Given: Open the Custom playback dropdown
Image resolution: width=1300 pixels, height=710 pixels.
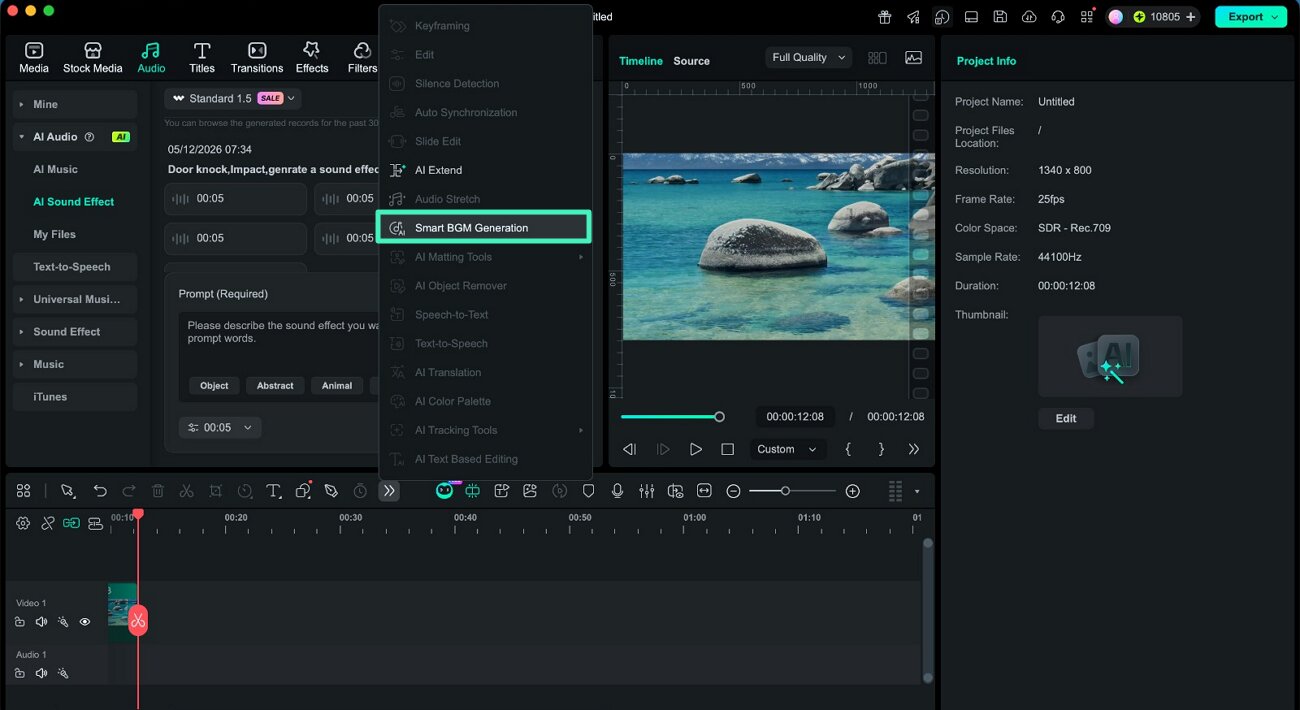Looking at the screenshot, I should click(788, 449).
